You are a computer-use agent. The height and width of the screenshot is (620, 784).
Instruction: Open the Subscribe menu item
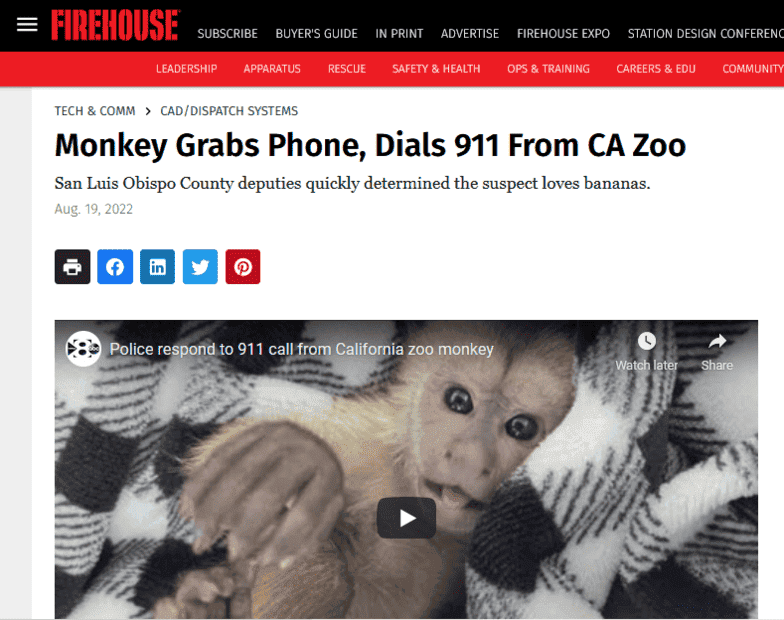point(228,34)
